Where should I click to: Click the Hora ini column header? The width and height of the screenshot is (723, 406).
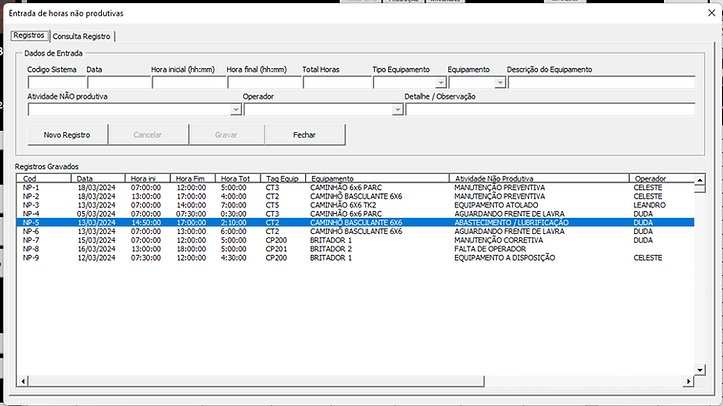pyautogui.click(x=148, y=178)
